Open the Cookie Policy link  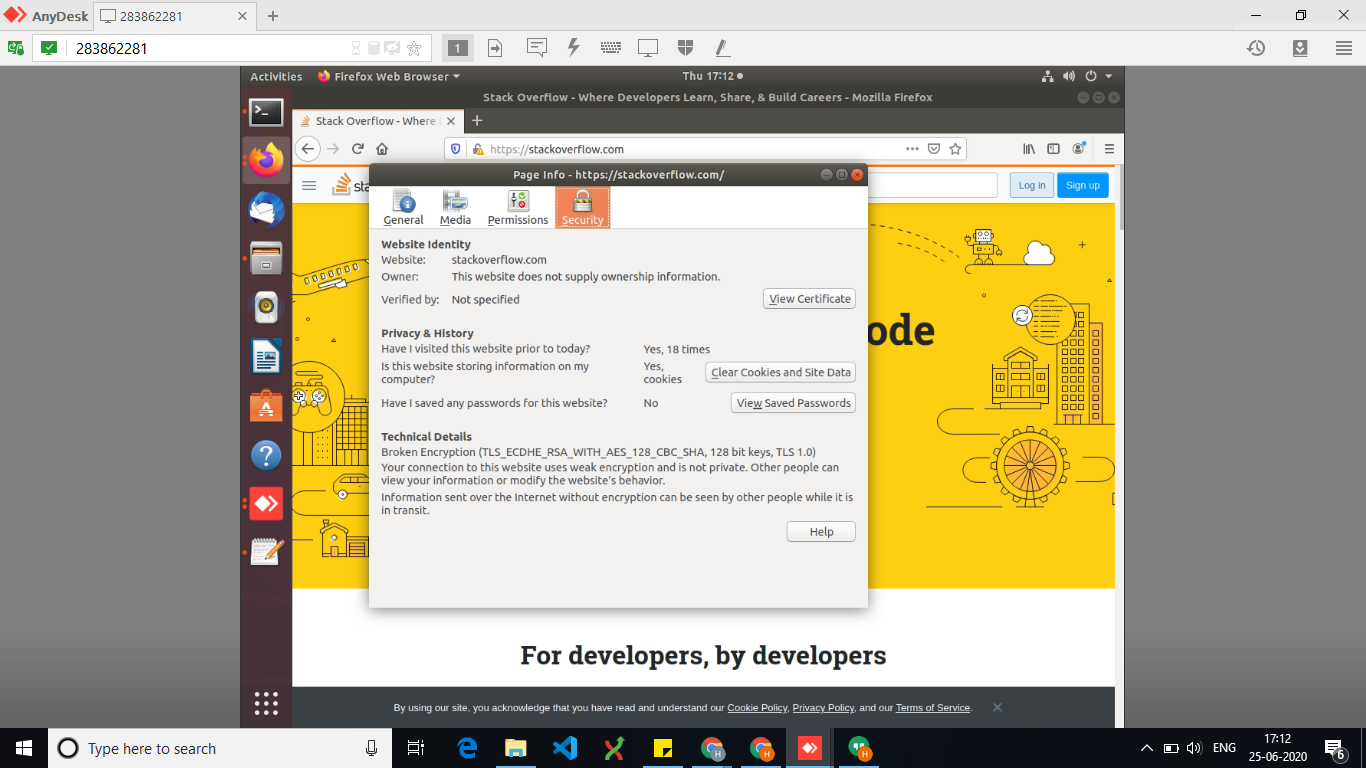click(x=757, y=708)
